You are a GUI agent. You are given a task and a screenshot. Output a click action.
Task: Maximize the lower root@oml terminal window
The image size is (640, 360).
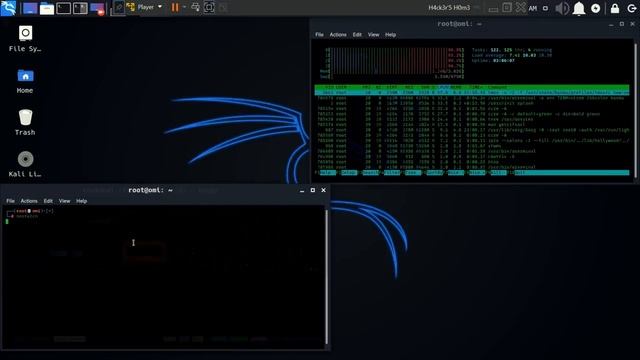(313, 190)
